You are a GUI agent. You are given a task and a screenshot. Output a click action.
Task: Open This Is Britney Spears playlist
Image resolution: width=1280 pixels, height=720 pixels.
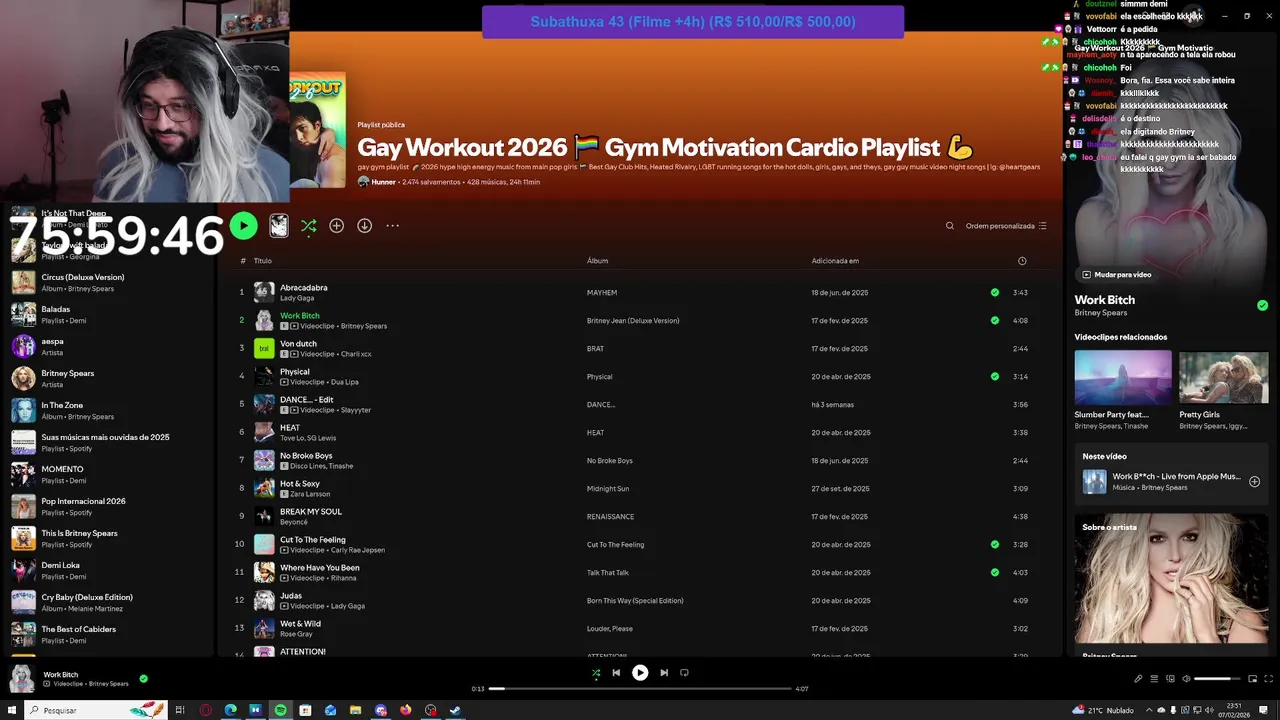coord(110,538)
